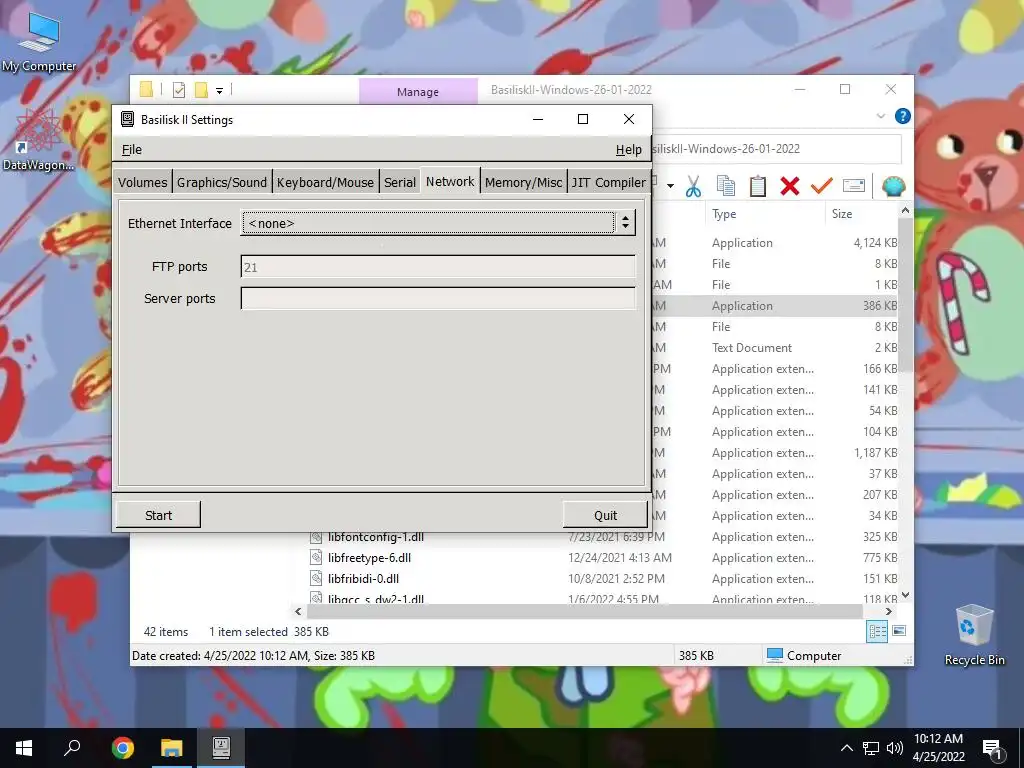Click the Properties checkmark icon in quick access toolbar
This screenshot has width=1024, height=768.
pyautogui.click(x=179, y=90)
